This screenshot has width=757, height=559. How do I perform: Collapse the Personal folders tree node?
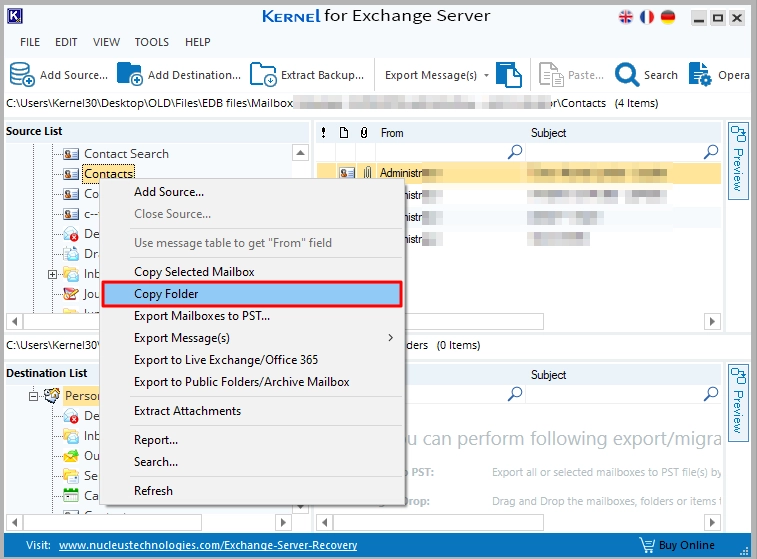coord(33,396)
